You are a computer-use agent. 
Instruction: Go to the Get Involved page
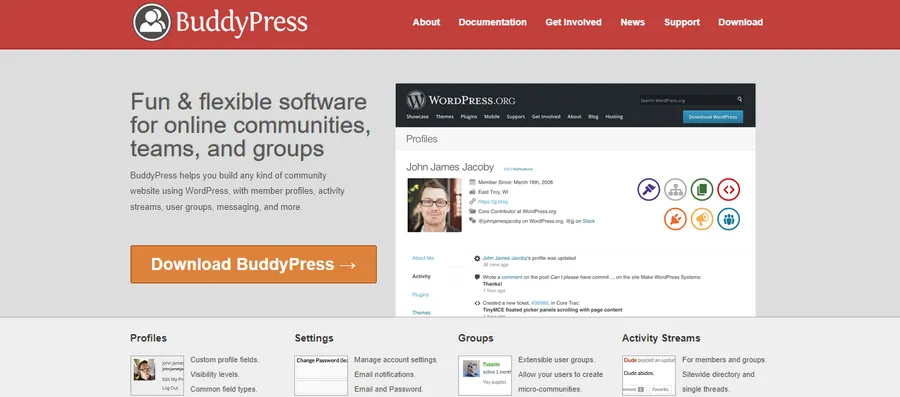pyautogui.click(x=573, y=22)
